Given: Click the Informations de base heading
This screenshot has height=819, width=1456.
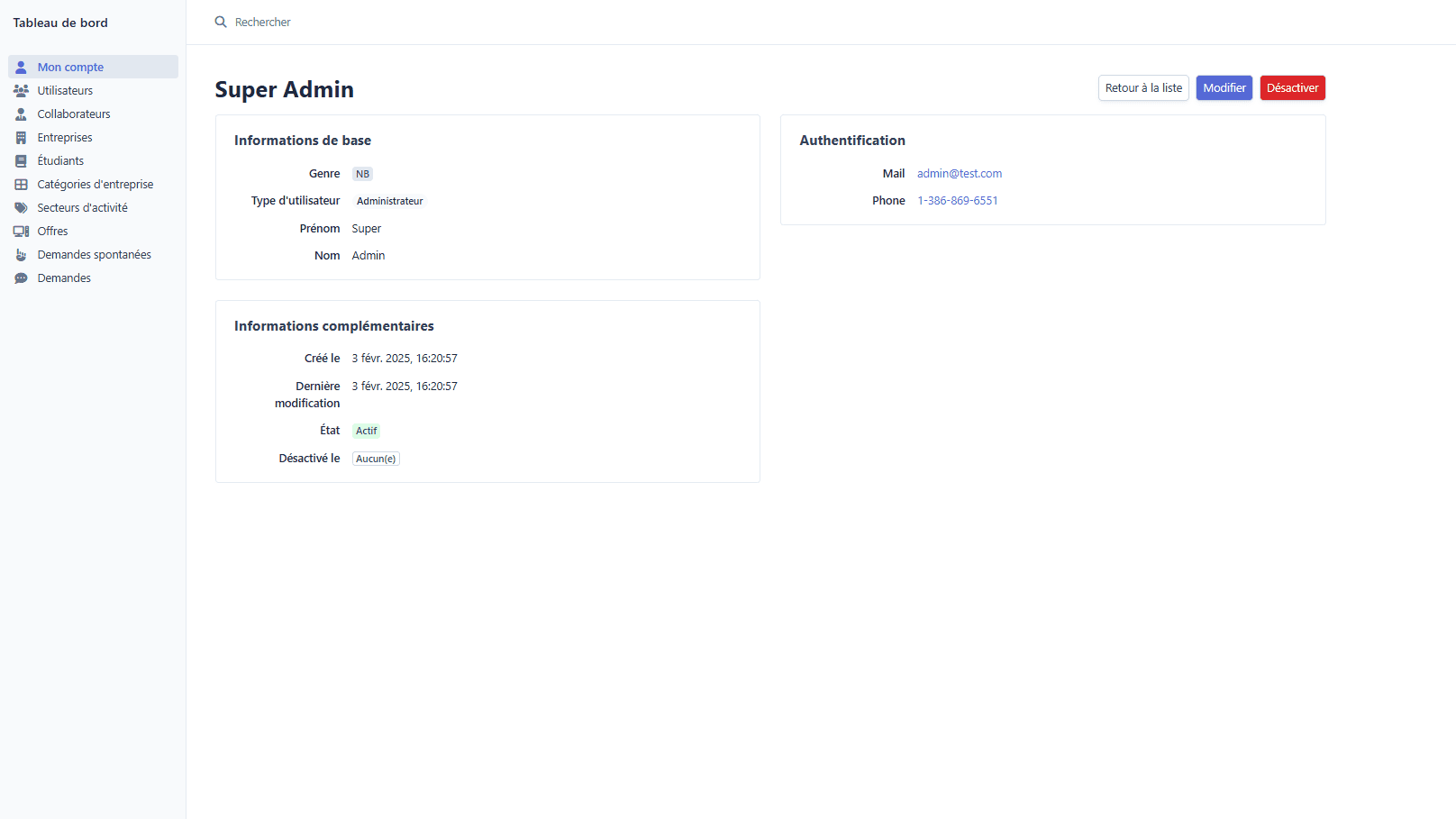Looking at the screenshot, I should point(303,141).
